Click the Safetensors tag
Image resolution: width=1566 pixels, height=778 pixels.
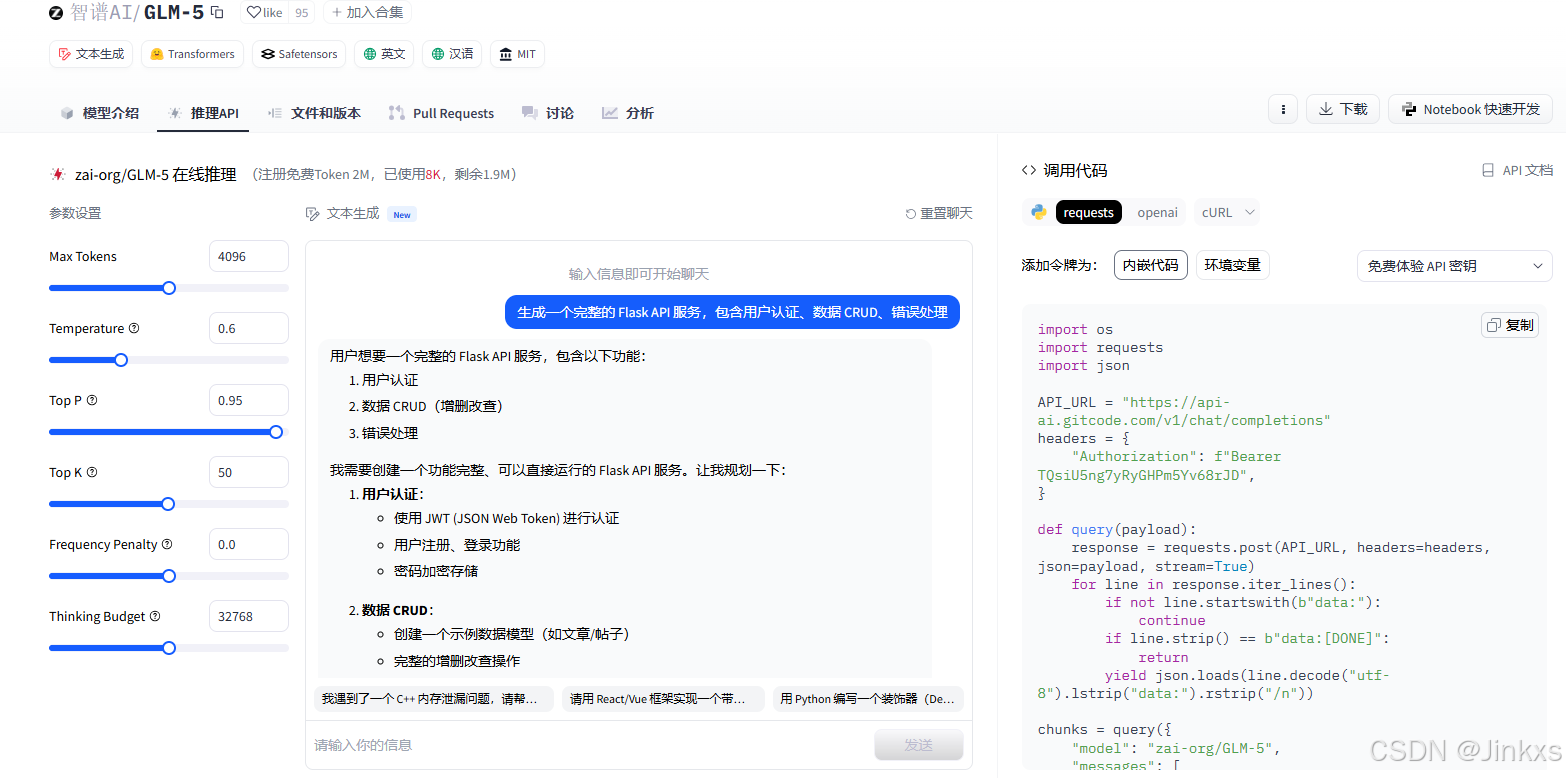point(298,54)
